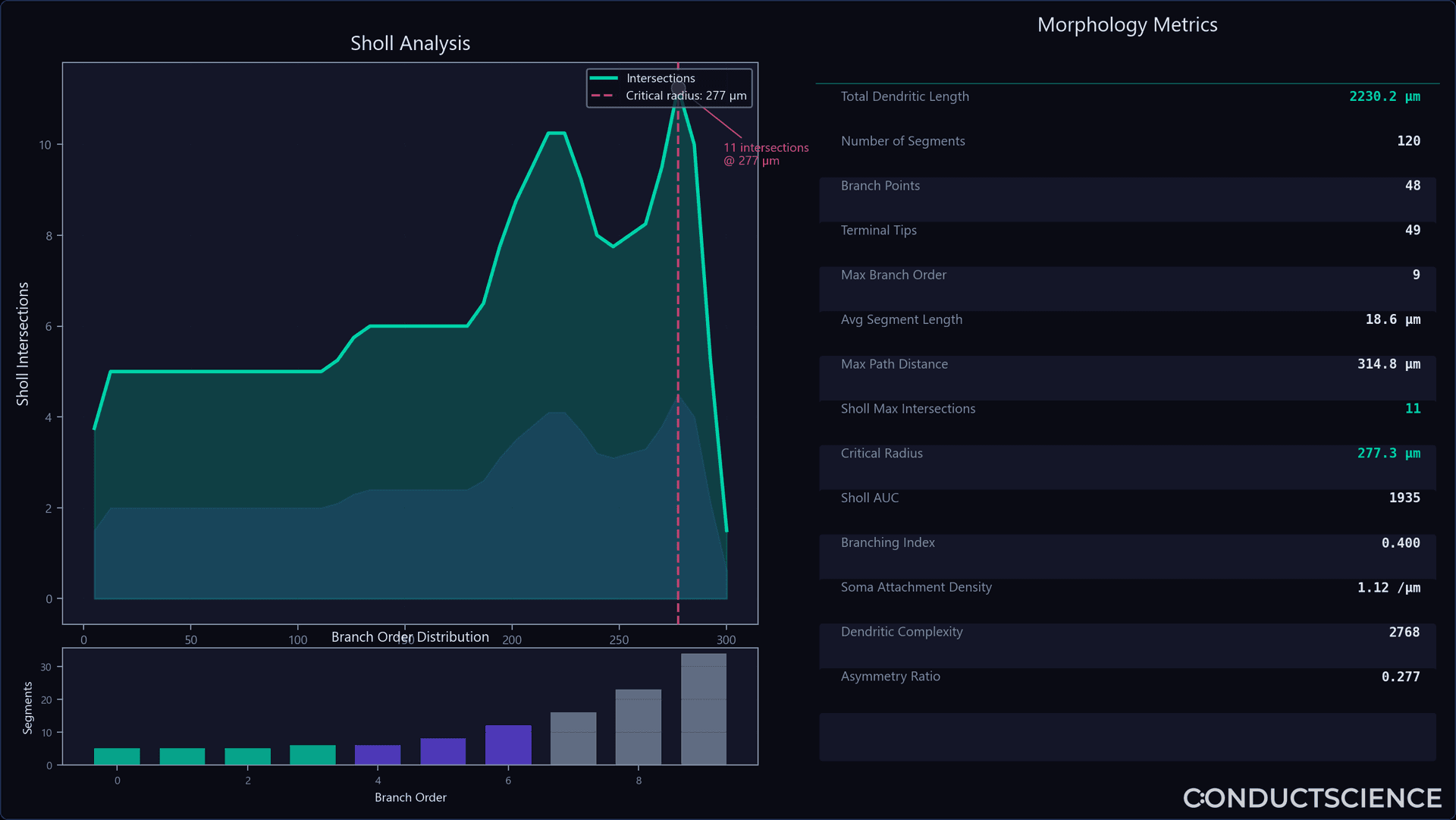Image resolution: width=1456 pixels, height=820 pixels.
Task: Click the Sholl AUC label
Action: 869,498
